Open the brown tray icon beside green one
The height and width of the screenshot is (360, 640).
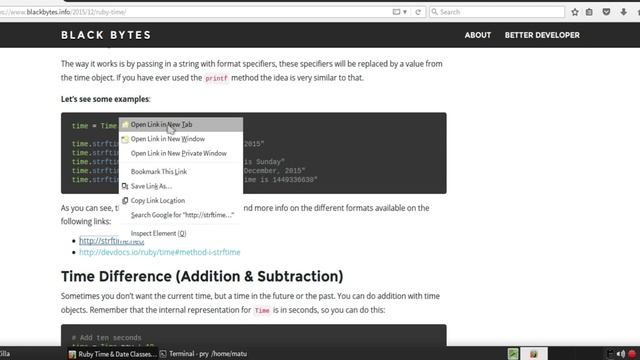[533, 354]
